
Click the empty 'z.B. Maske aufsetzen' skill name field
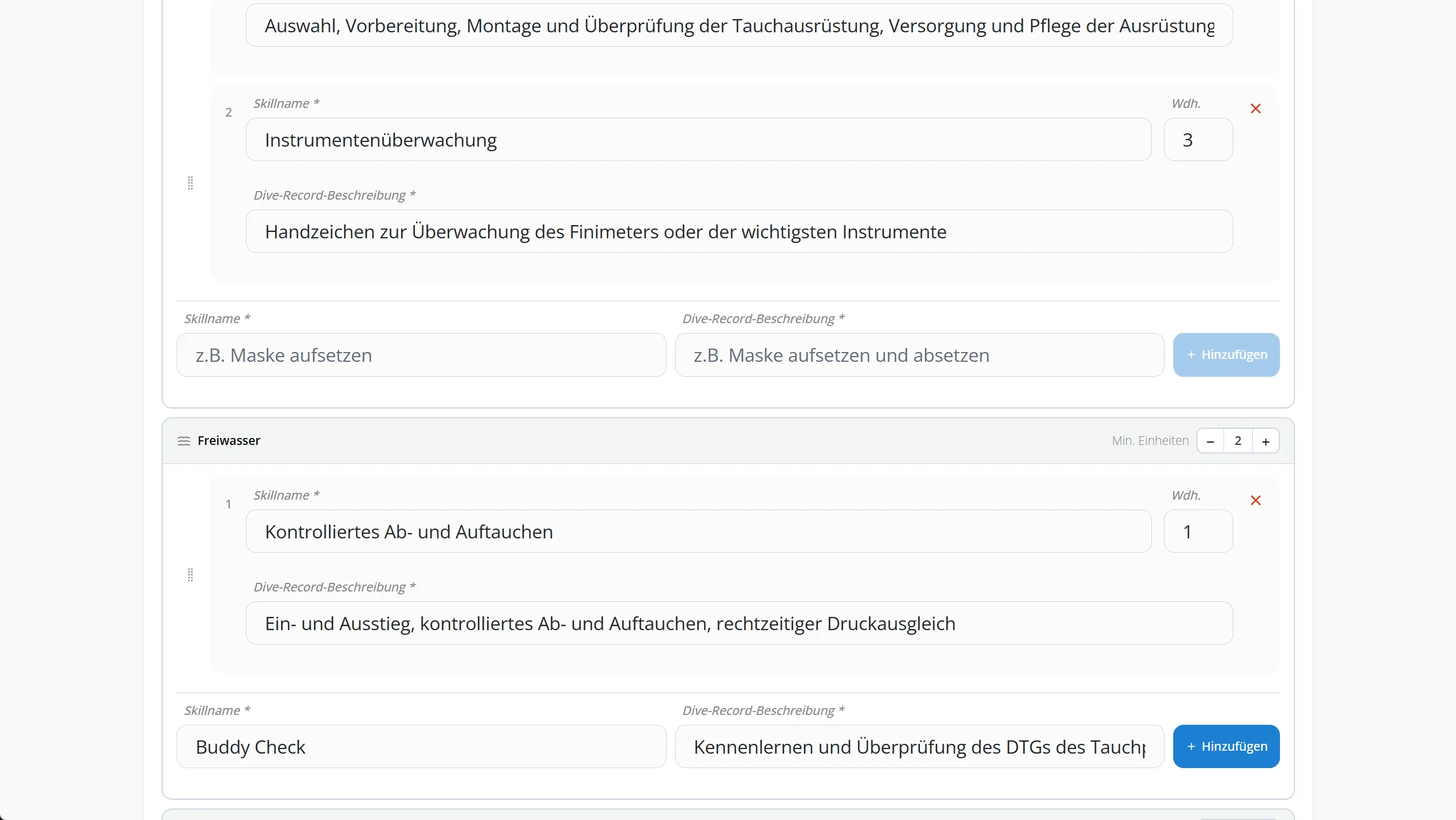pos(421,355)
